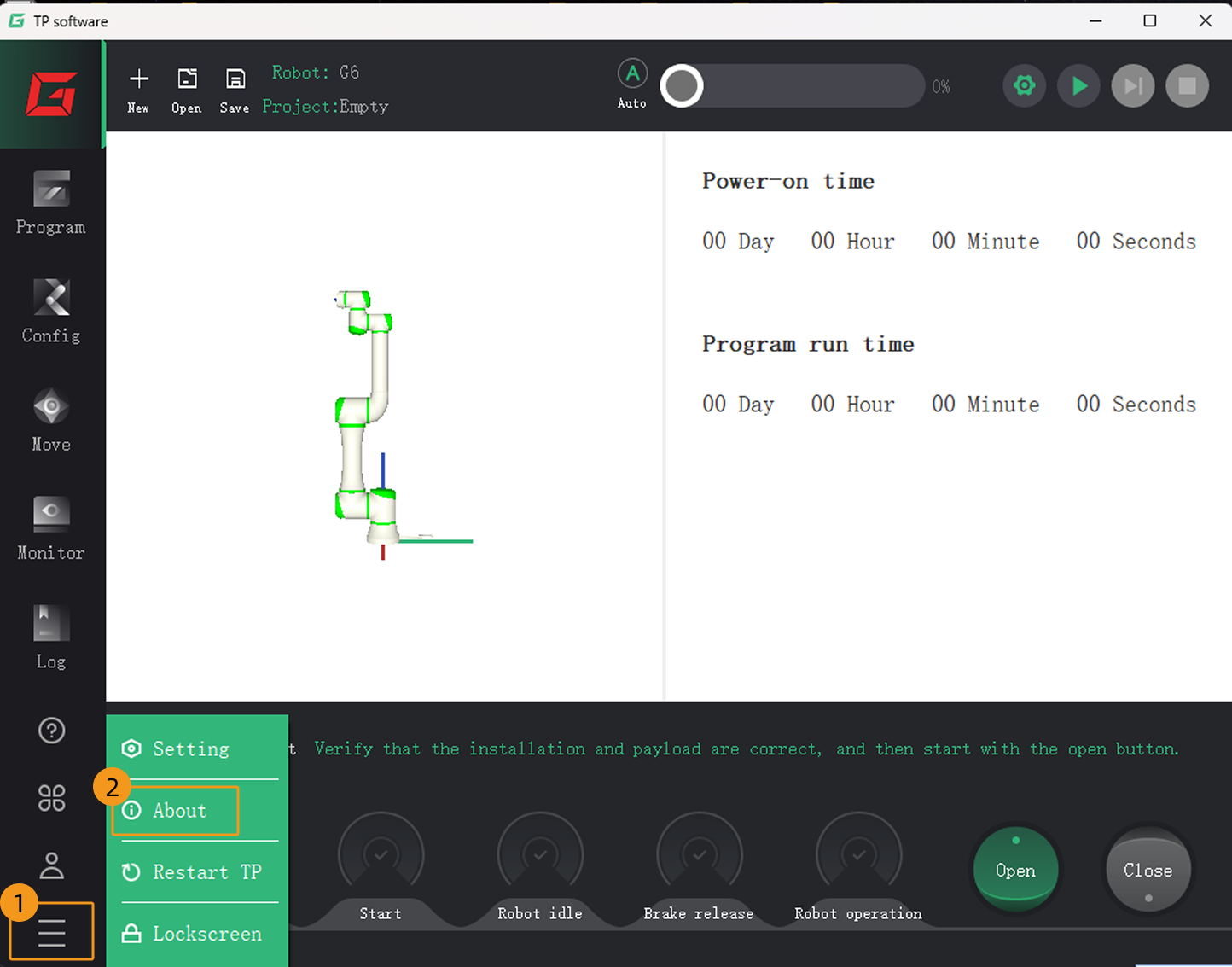This screenshot has height=967, width=1232.
Task: Select Lockscreen menu entry
Action: click(197, 934)
